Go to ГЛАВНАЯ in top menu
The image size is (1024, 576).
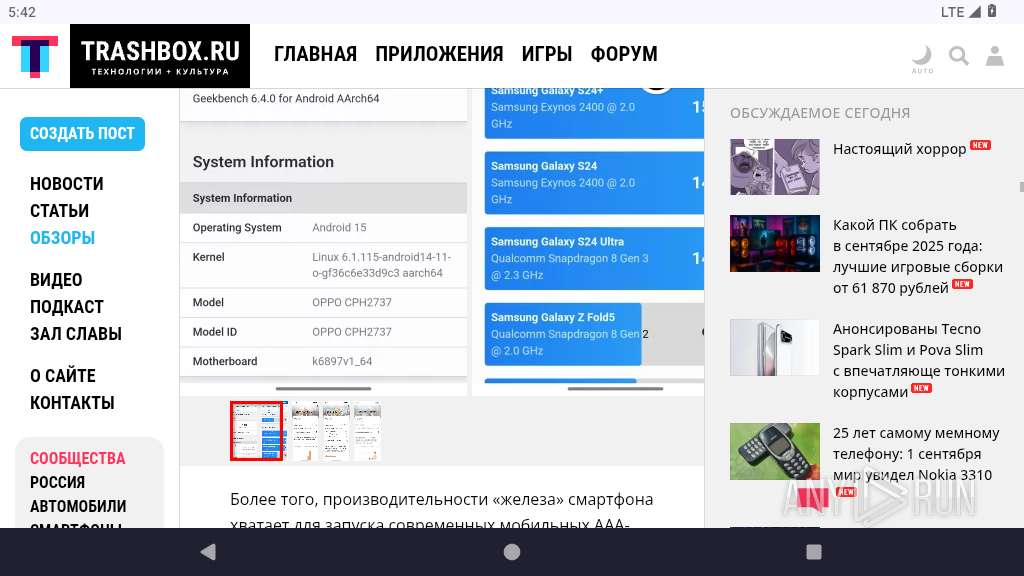coord(315,54)
